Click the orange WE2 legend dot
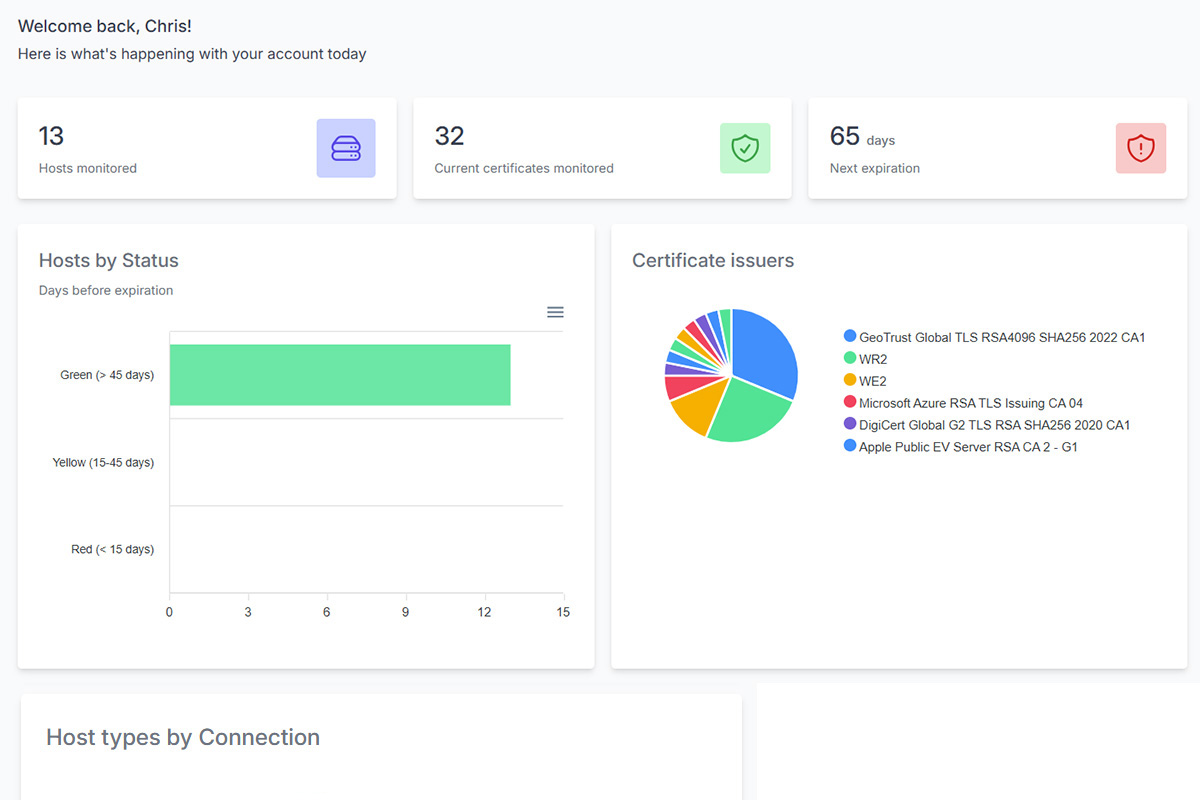The image size is (1200, 800). [849, 381]
